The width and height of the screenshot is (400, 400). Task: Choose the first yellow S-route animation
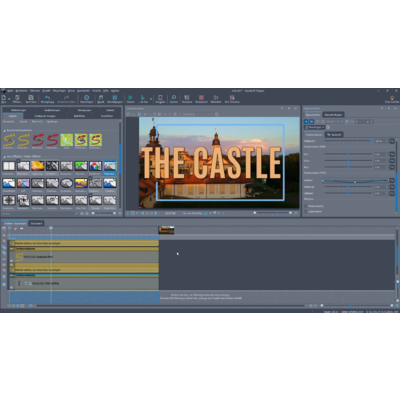(9, 140)
